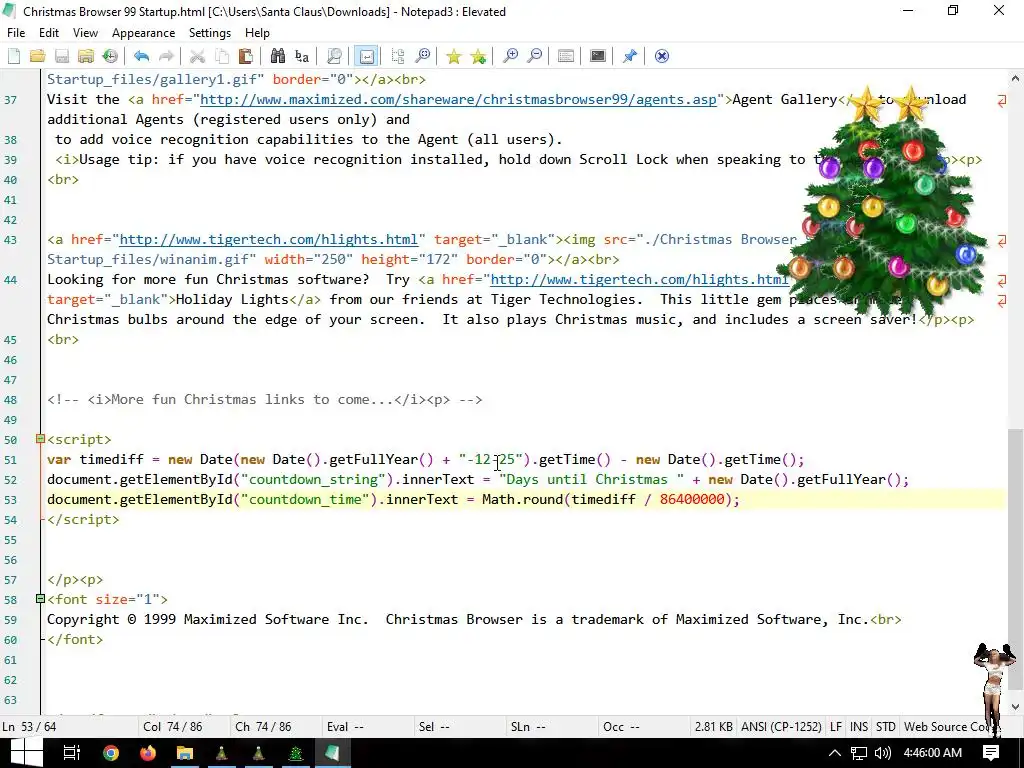The height and width of the screenshot is (768, 1024).
Task: Toggle indentation guides toolbar icon
Action: 398,56
